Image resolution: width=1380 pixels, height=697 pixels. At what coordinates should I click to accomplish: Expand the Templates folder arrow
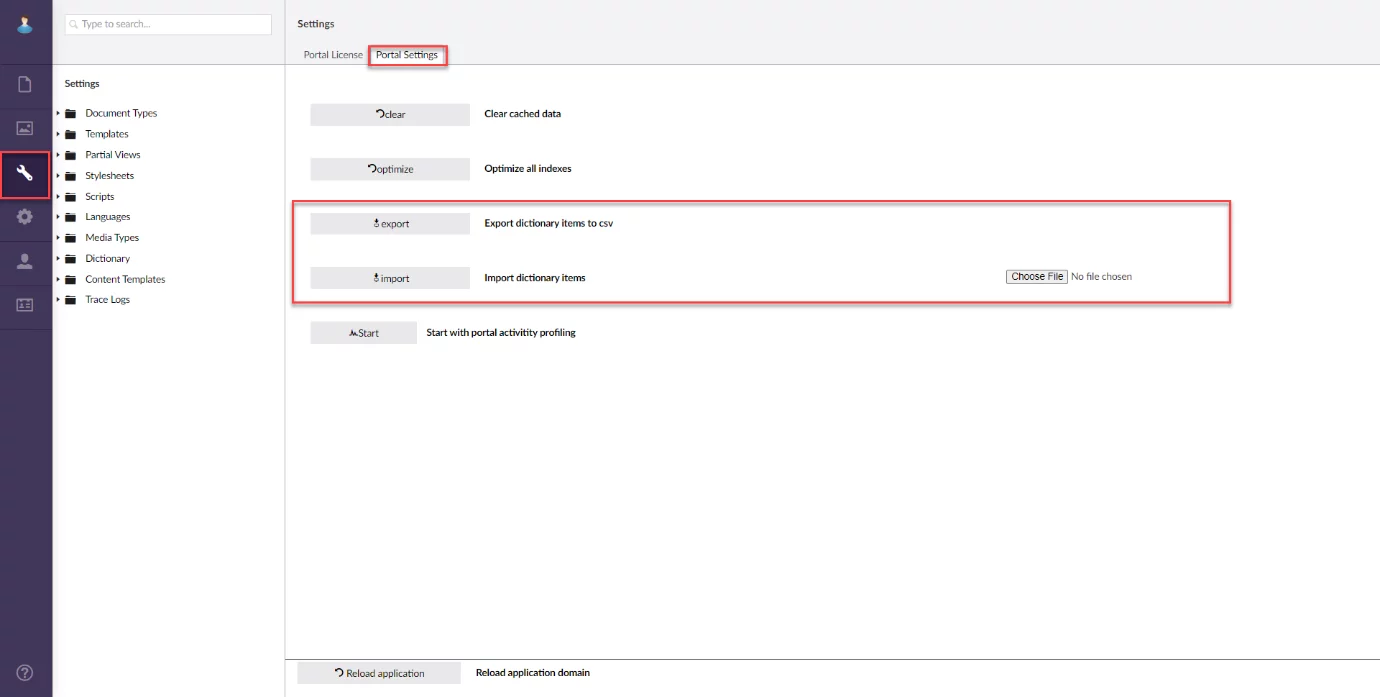(x=59, y=134)
